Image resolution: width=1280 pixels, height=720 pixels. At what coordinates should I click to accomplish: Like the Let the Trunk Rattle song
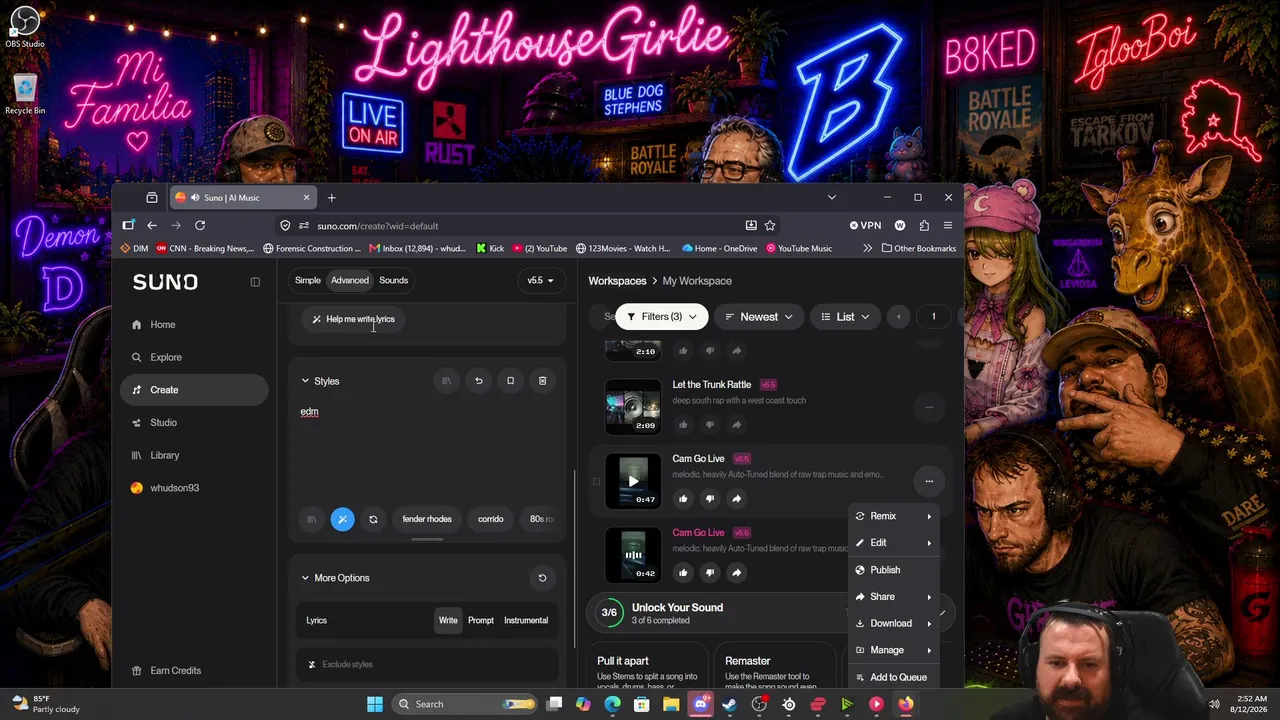(683, 424)
